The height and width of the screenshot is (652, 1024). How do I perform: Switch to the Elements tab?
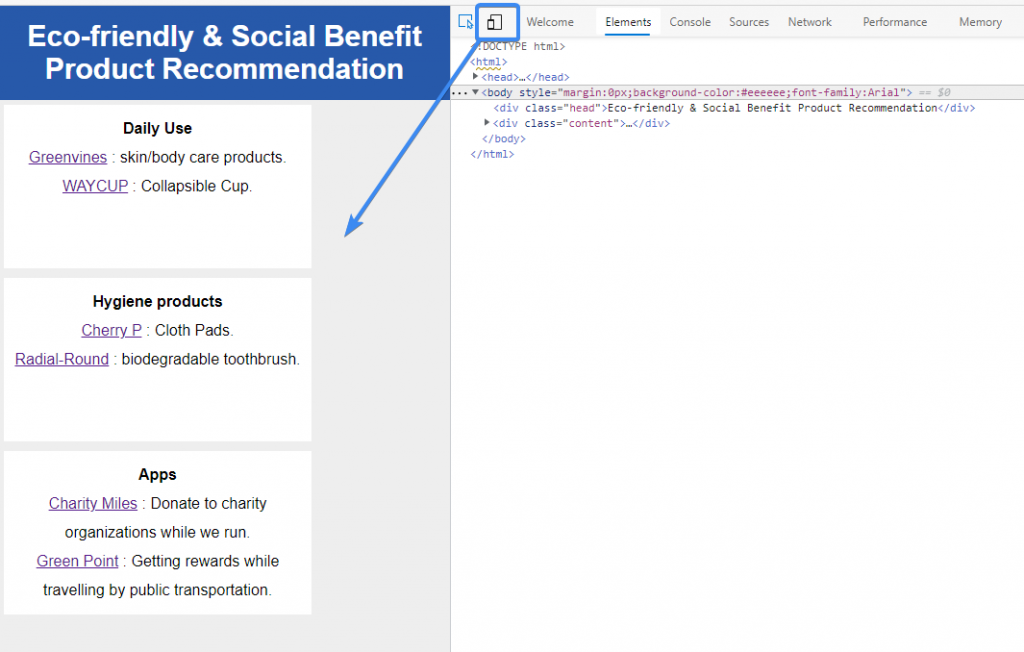coord(628,22)
